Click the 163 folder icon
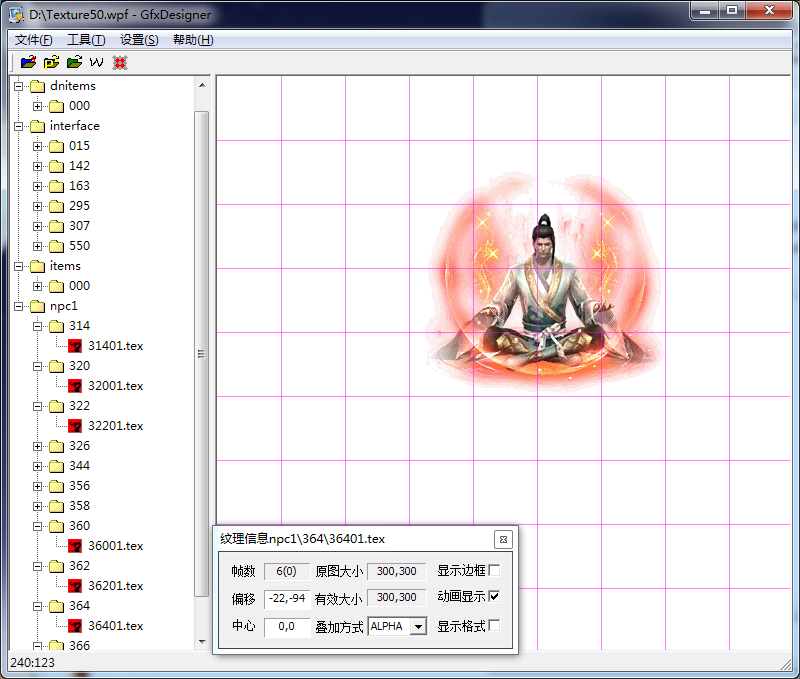800x679 pixels. point(56,186)
